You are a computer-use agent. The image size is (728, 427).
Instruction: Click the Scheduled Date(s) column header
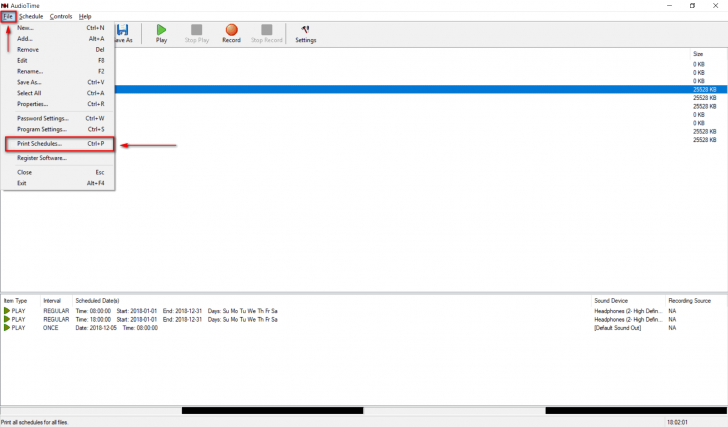pyautogui.click(x=98, y=301)
